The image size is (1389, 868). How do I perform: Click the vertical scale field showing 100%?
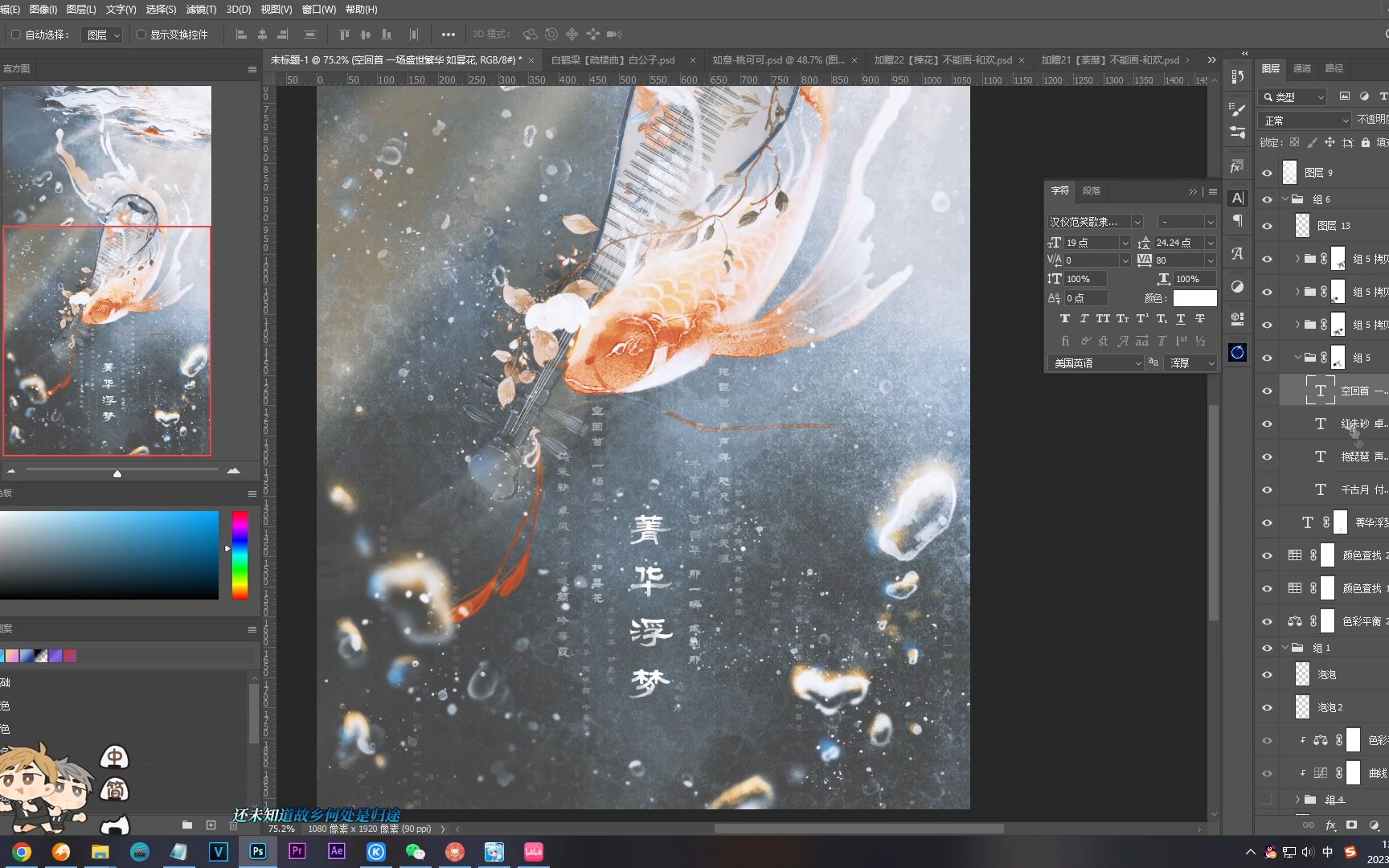tap(1086, 279)
